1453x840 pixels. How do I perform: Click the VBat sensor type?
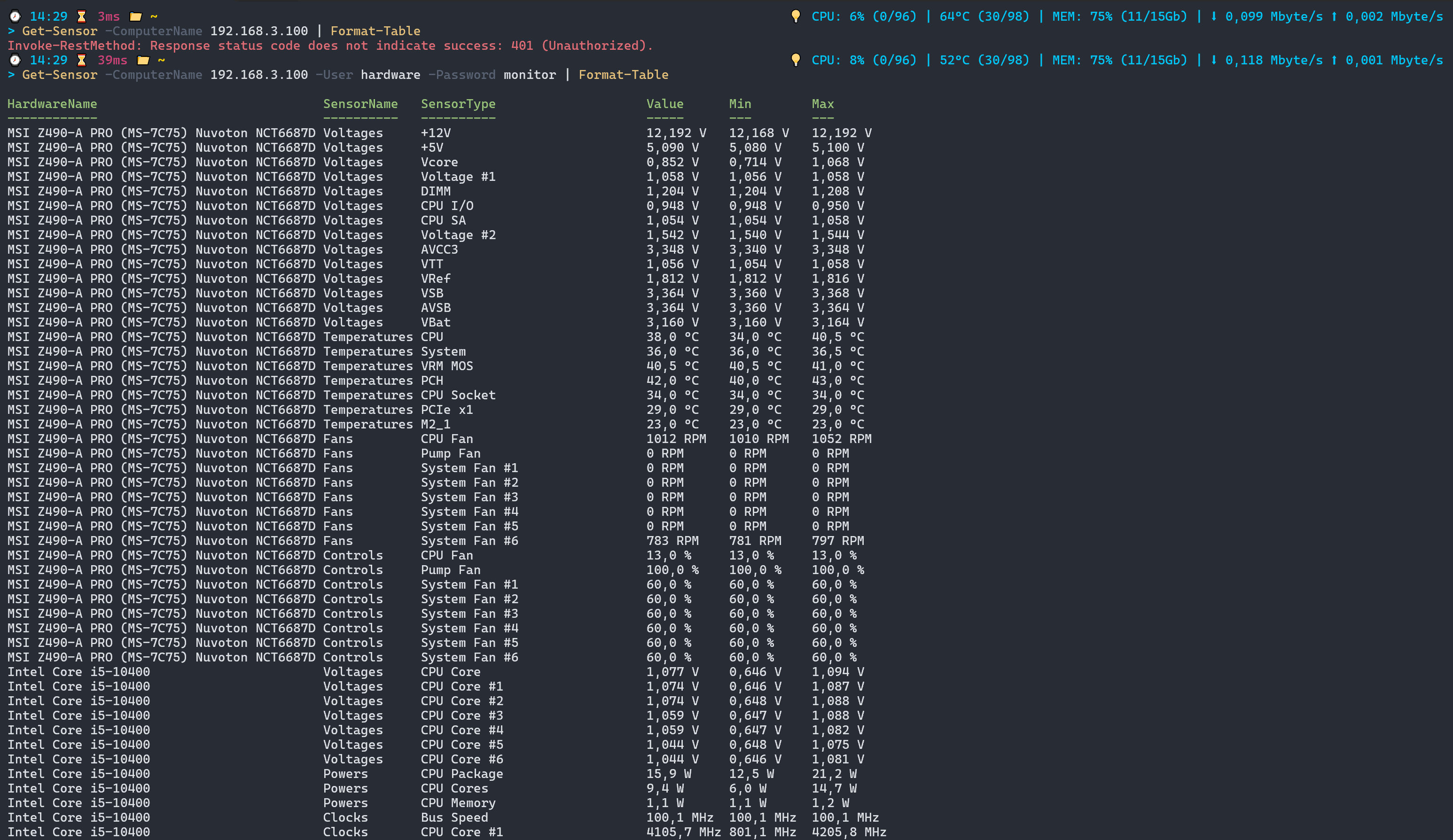pos(435,322)
